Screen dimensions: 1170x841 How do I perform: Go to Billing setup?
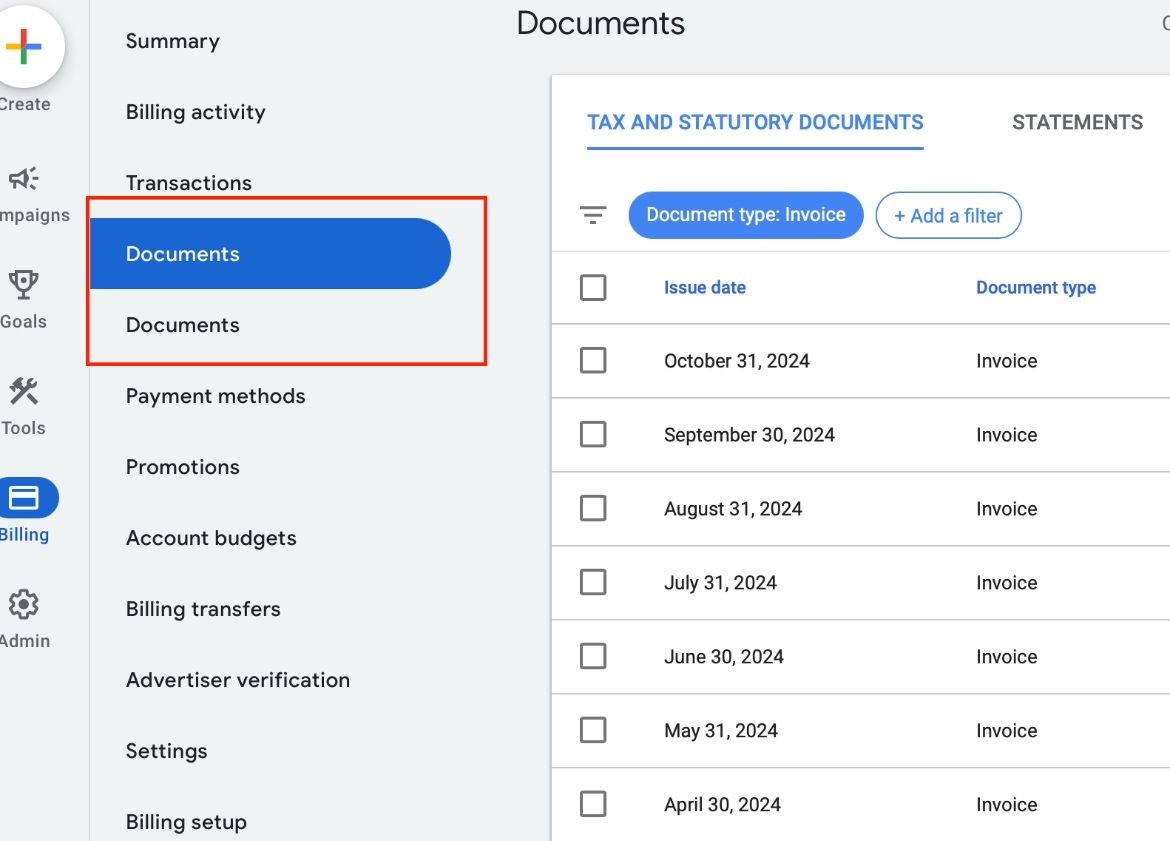pyautogui.click(x=187, y=822)
